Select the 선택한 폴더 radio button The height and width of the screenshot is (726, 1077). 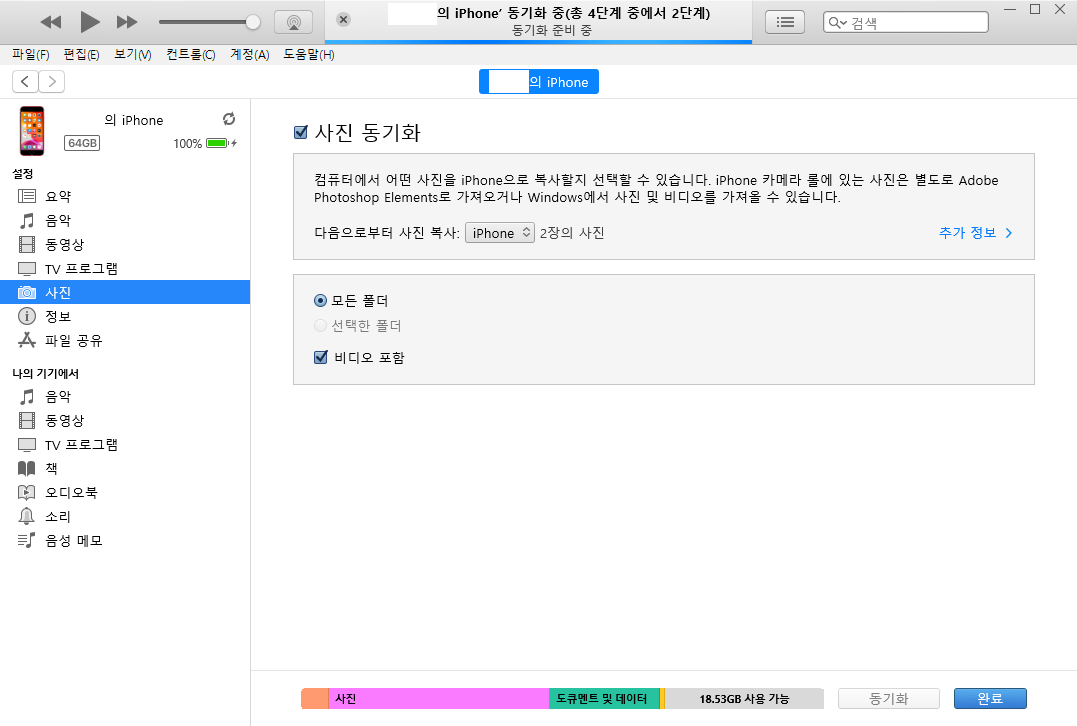320,326
